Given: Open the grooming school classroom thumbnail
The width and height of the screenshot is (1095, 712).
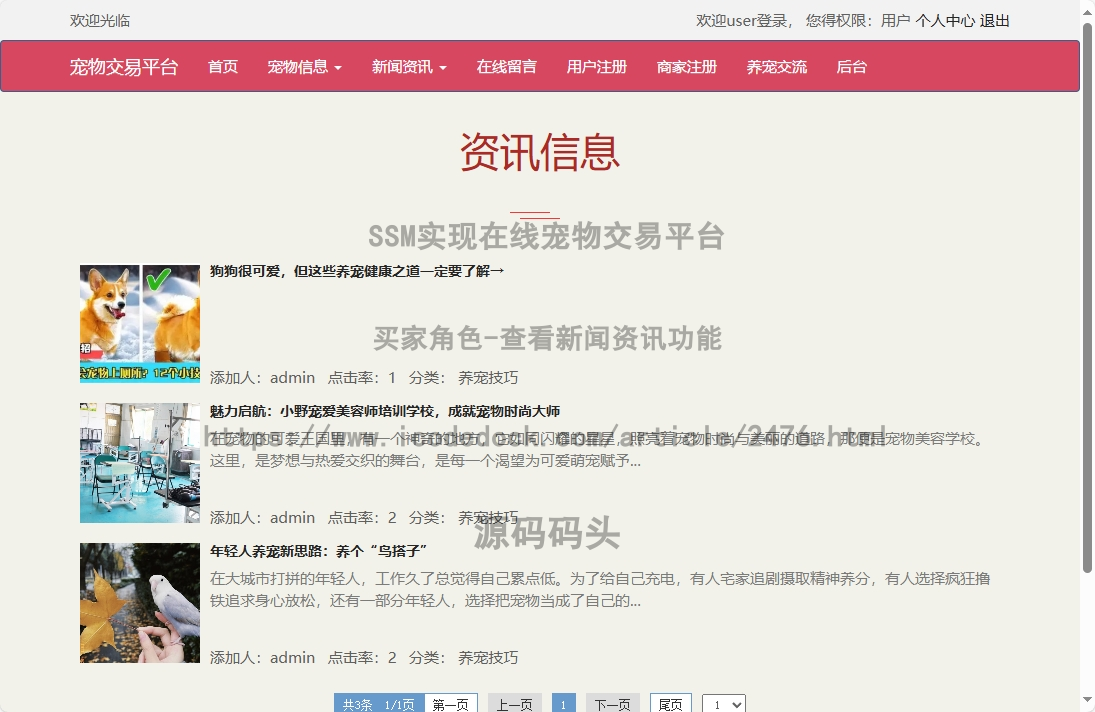Looking at the screenshot, I should tap(140, 463).
